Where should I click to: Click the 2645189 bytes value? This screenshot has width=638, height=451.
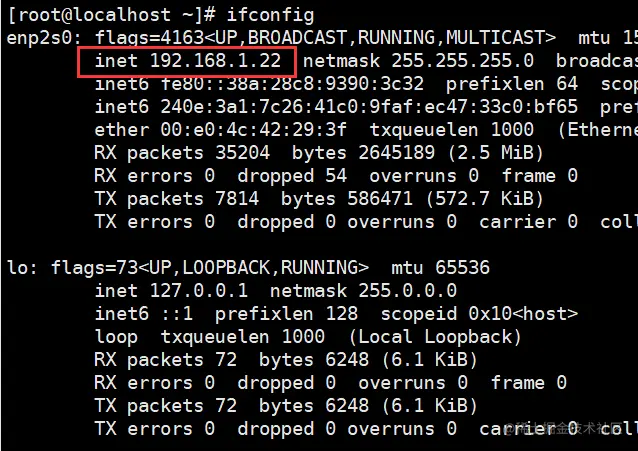click(x=396, y=153)
